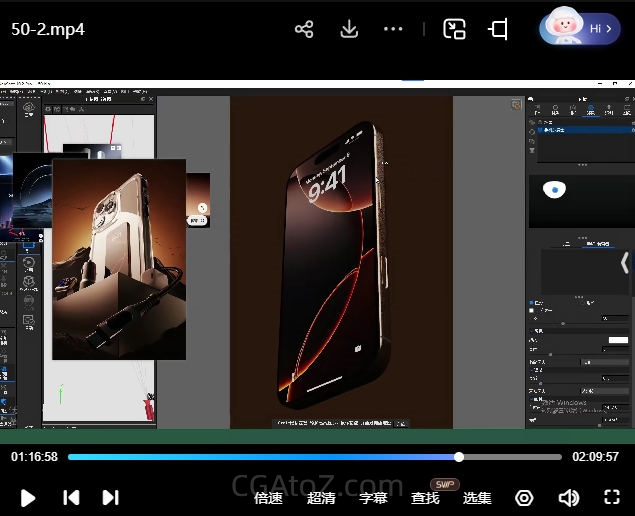This screenshot has height=516, width=635.
Task: Skip to the previous video
Action: point(71,497)
